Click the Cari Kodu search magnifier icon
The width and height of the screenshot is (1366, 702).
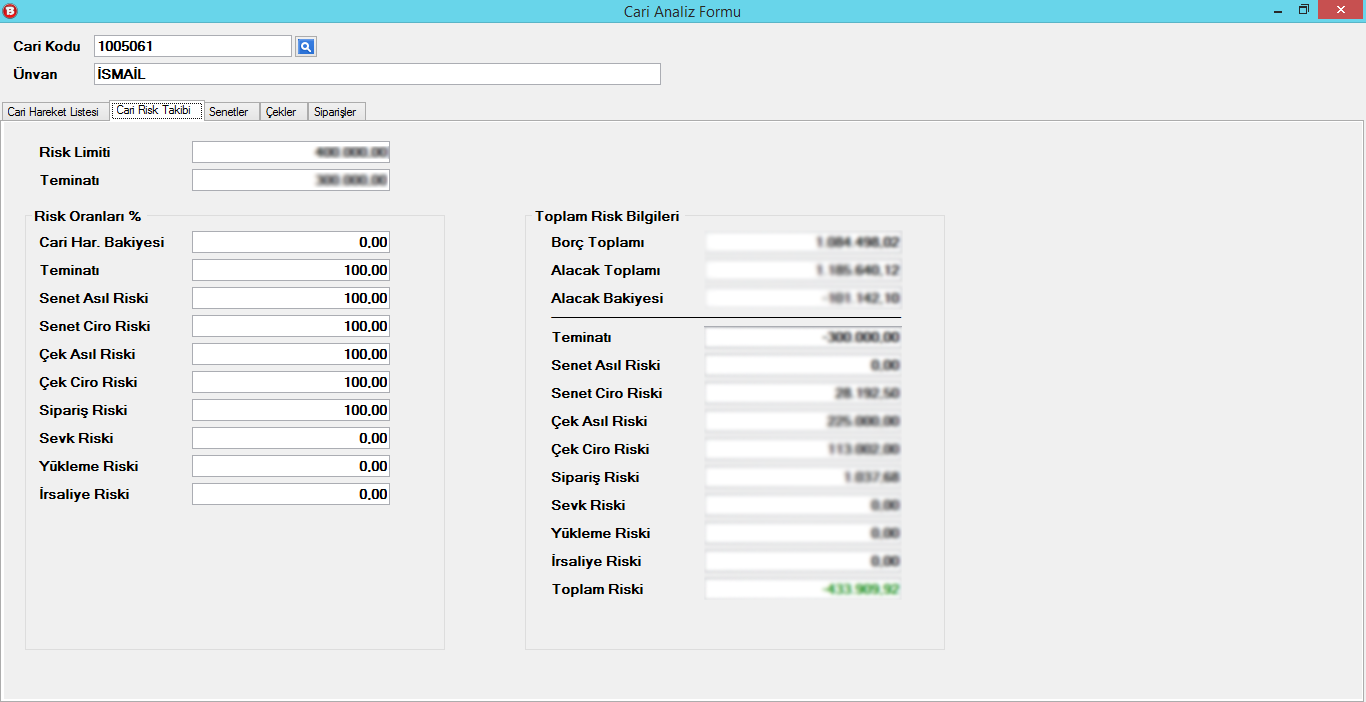coord(306,46)
